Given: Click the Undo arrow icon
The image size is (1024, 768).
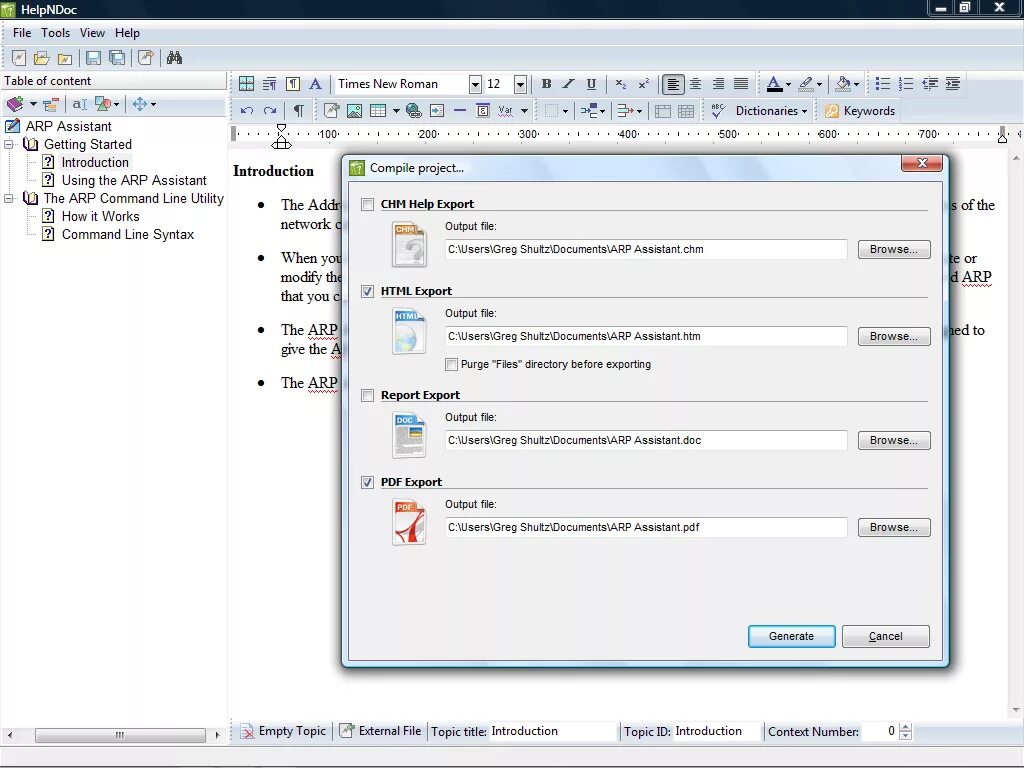Looking at the screenshot, I should pos(247,110).
